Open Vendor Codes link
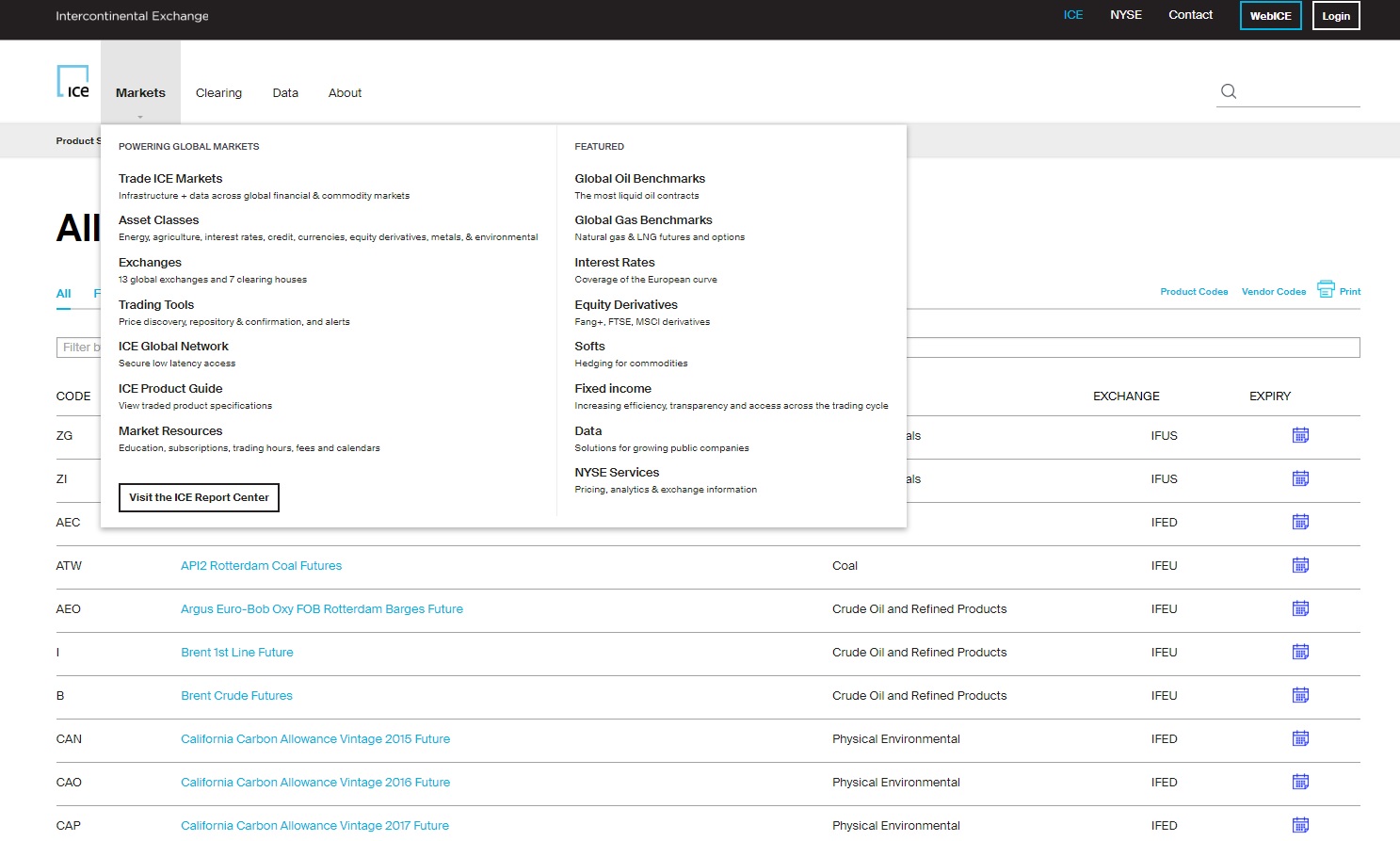Image resolution: width=1400 pixels, height=841 pixels. coord(1273,292)
